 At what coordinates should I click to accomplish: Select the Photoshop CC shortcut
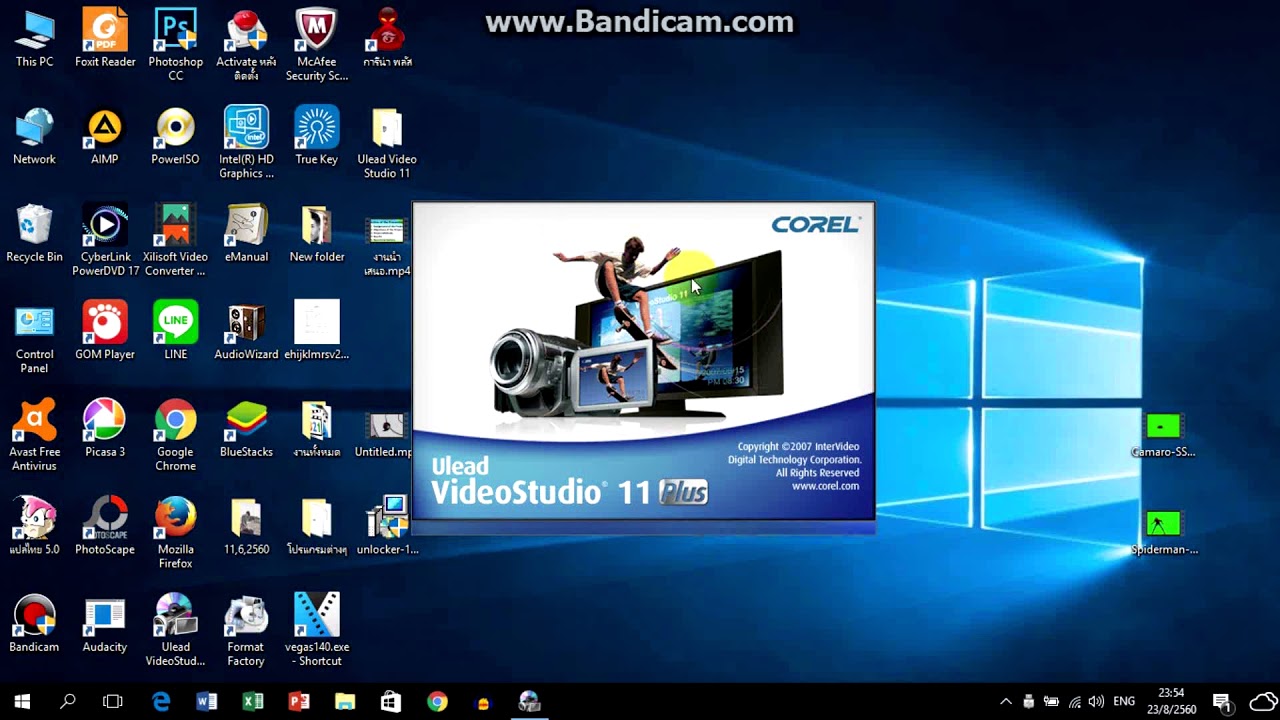pyautogui.click(x=175, y=45)
